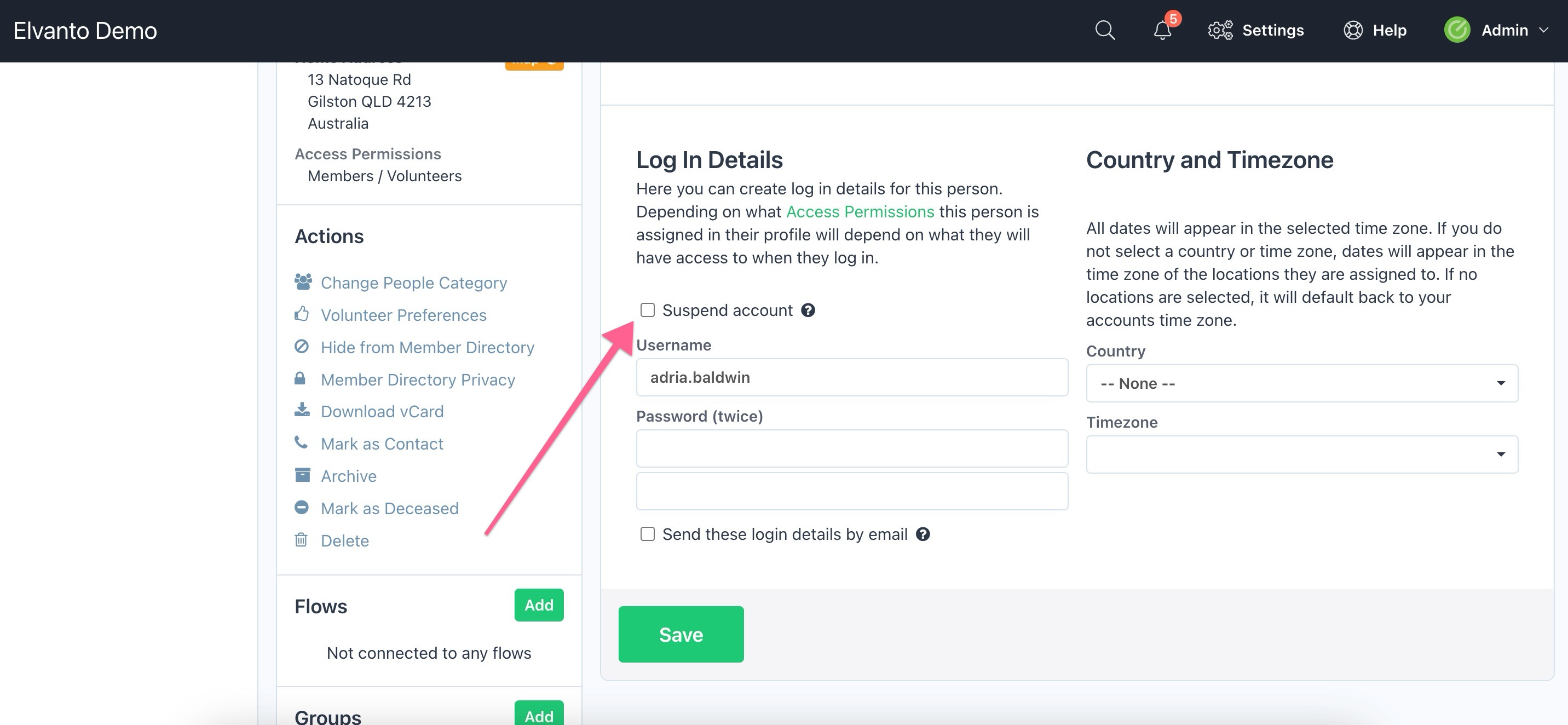Open the Settings menu
Viewport: 1568px width, 725px height.
[x=1256, y=30]
